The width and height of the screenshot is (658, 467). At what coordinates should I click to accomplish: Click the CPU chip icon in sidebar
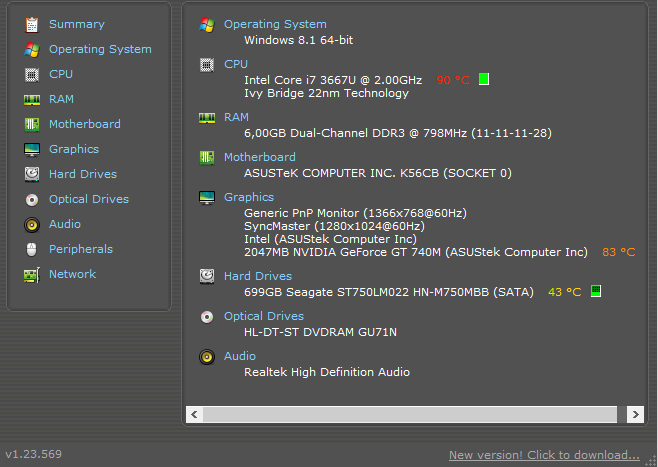tap(32, 75)
